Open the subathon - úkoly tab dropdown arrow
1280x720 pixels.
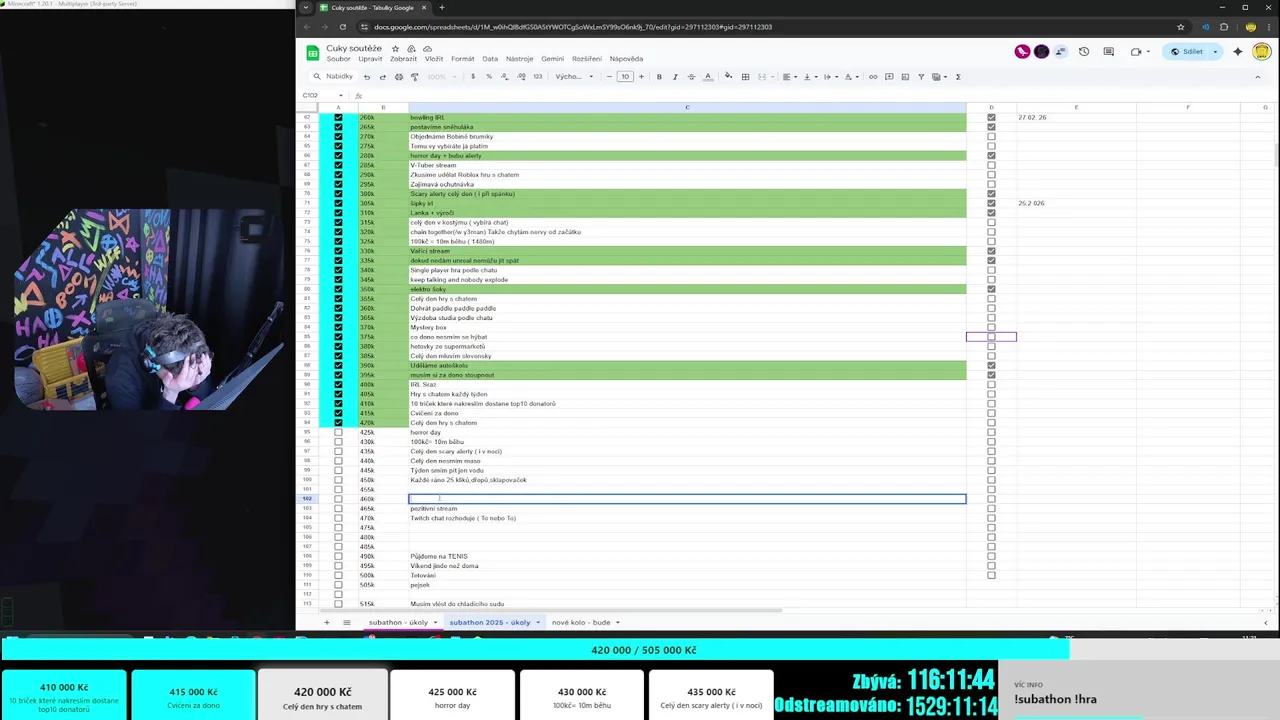click(x=435, y=622)
